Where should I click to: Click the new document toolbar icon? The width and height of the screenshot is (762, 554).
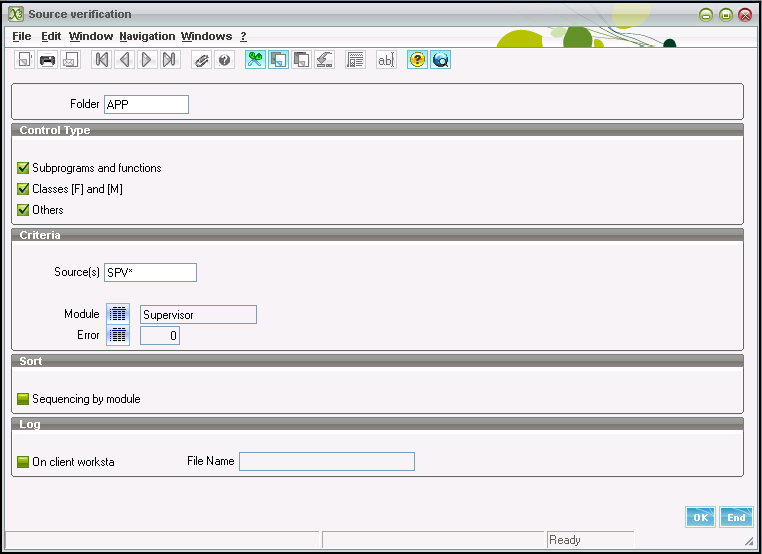click(x=24, y=60)
